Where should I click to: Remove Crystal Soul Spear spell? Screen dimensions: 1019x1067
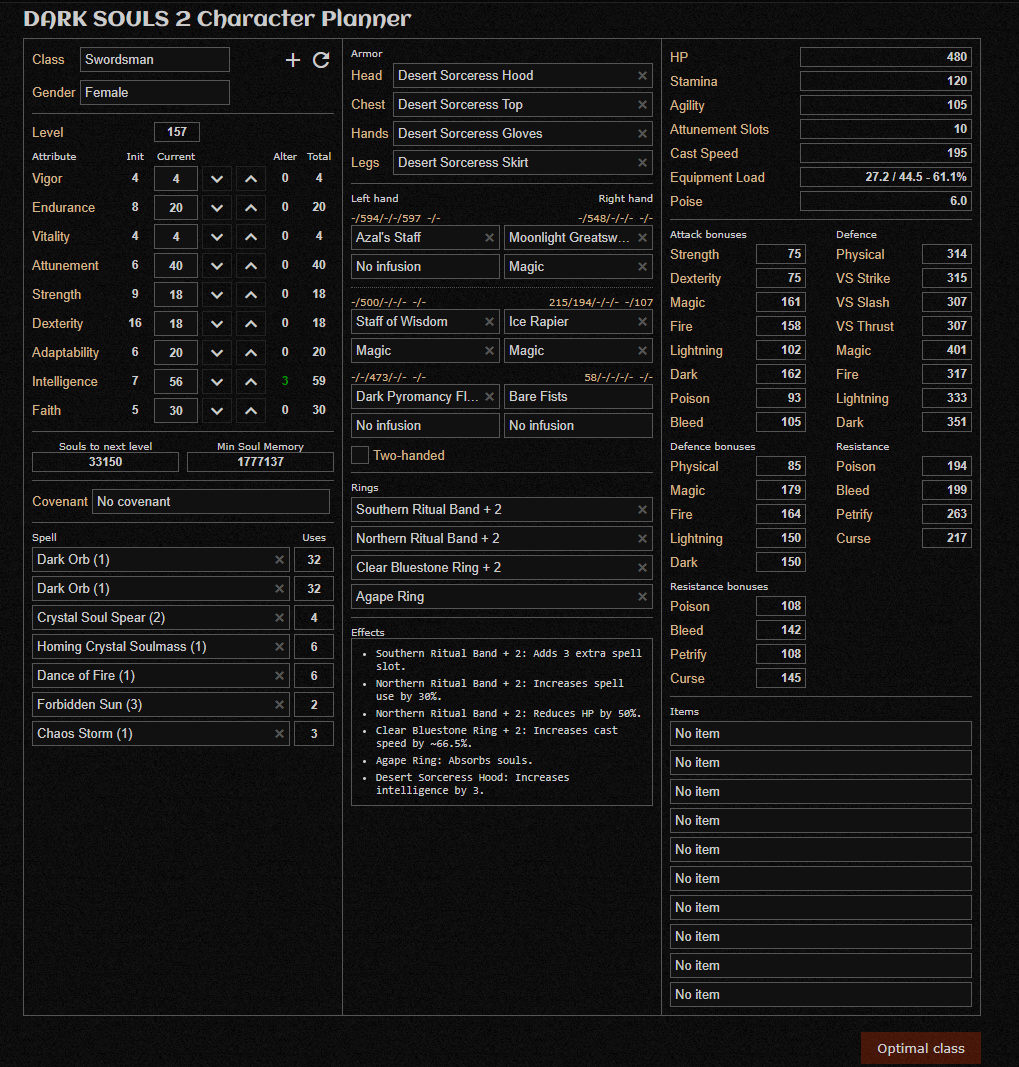pos(279,618)
